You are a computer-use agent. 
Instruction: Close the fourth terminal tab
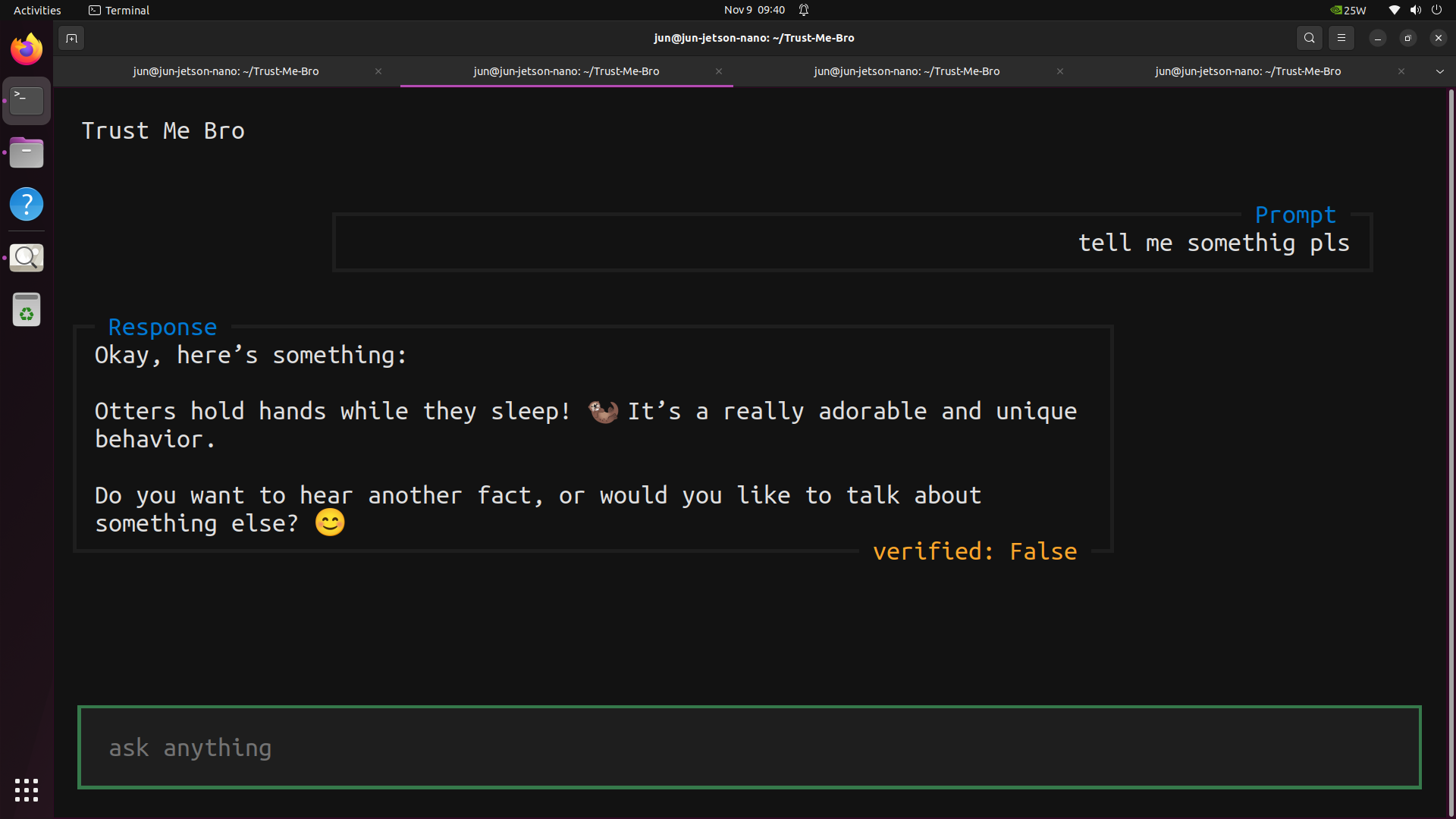(1401, 71)
